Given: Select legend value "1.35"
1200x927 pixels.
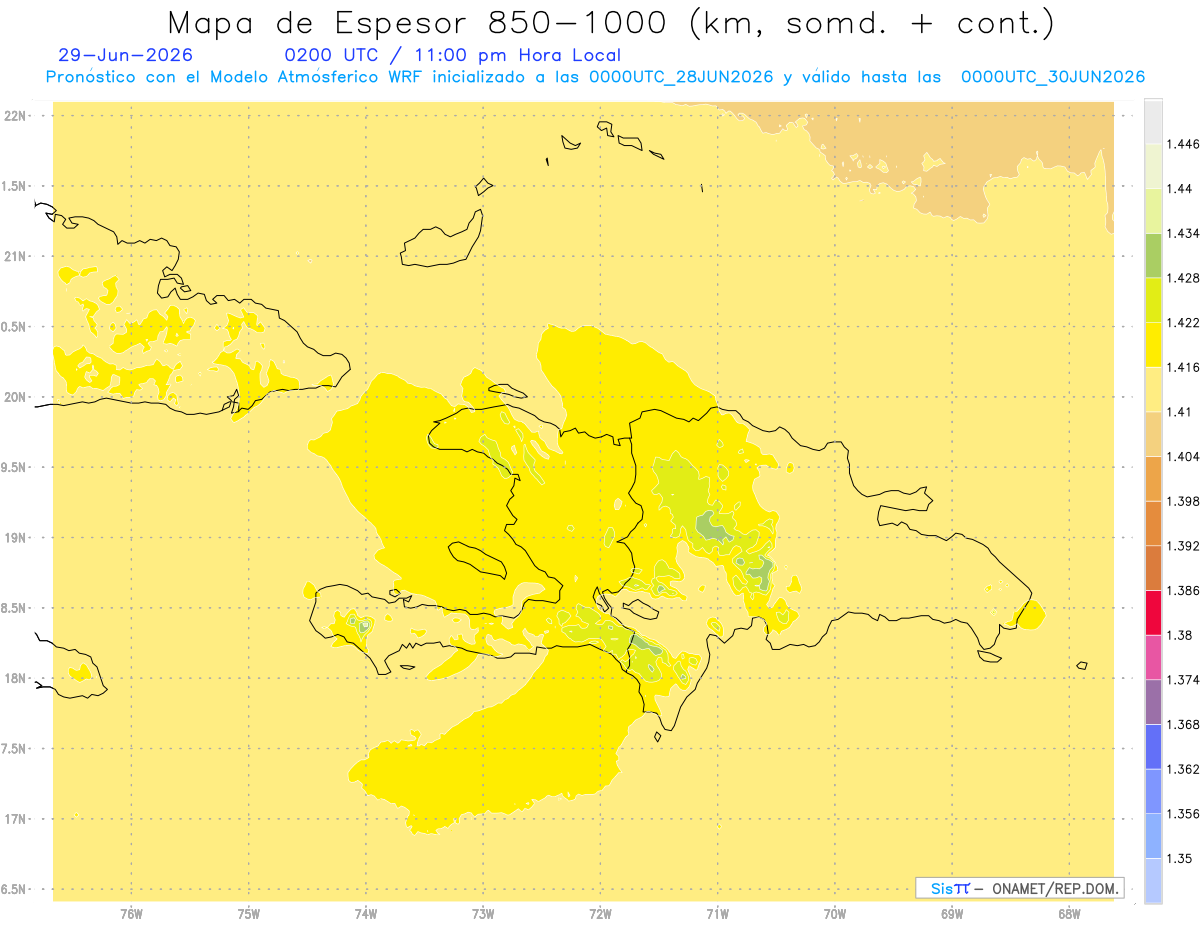Looking at the screenshot, I should coord(1180,858).
